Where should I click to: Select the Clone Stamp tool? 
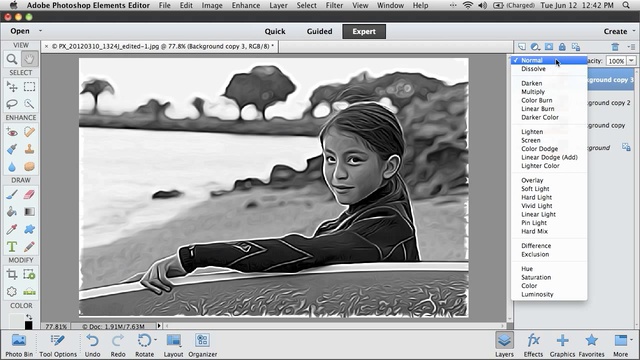29,149
